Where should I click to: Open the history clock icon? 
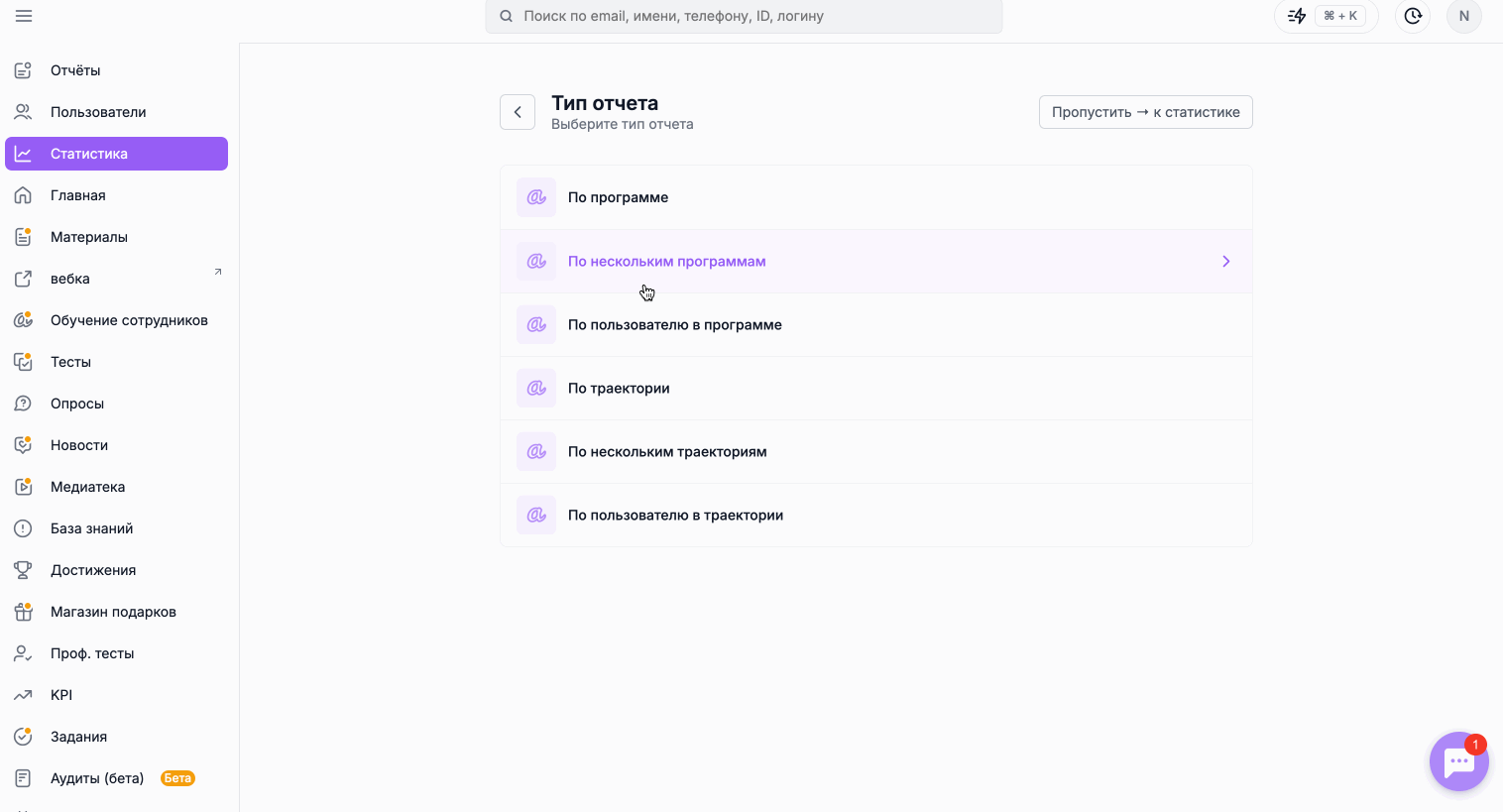pyautogui.click(x=1413, y=16)
